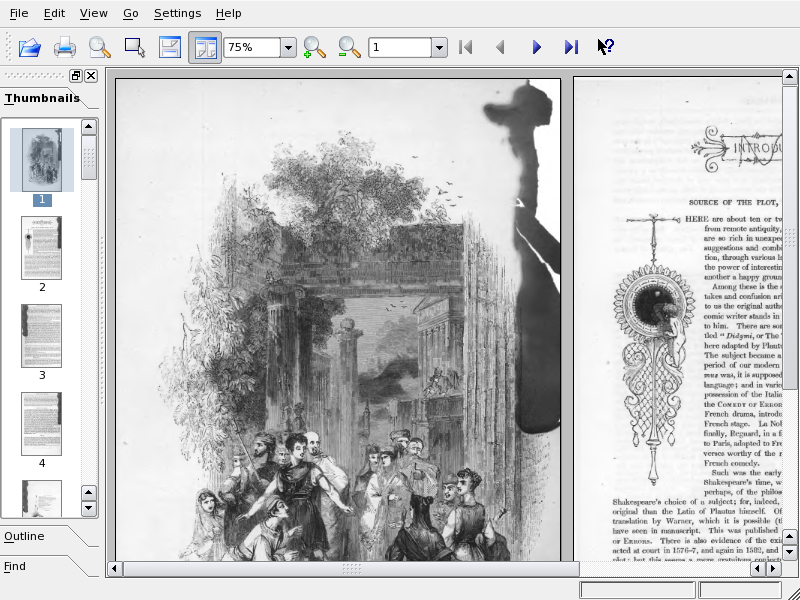Click the upper of the paired arrows under the document scrollbar
This screenshot has width=800, height=600.
[790, 537]
